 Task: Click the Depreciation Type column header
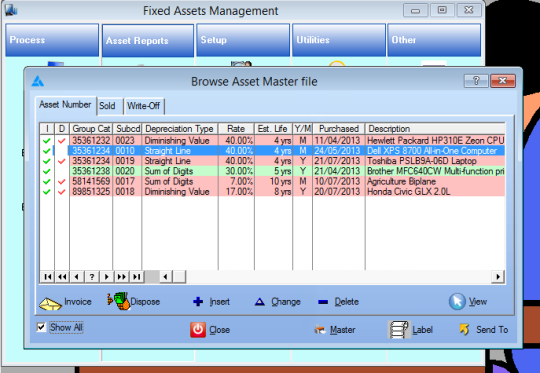click(179, 128)
